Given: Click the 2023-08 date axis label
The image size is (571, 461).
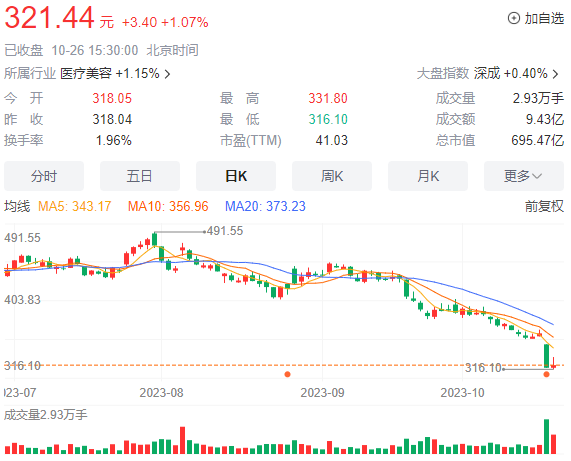Looking at the screenshot, I should 161,393.
